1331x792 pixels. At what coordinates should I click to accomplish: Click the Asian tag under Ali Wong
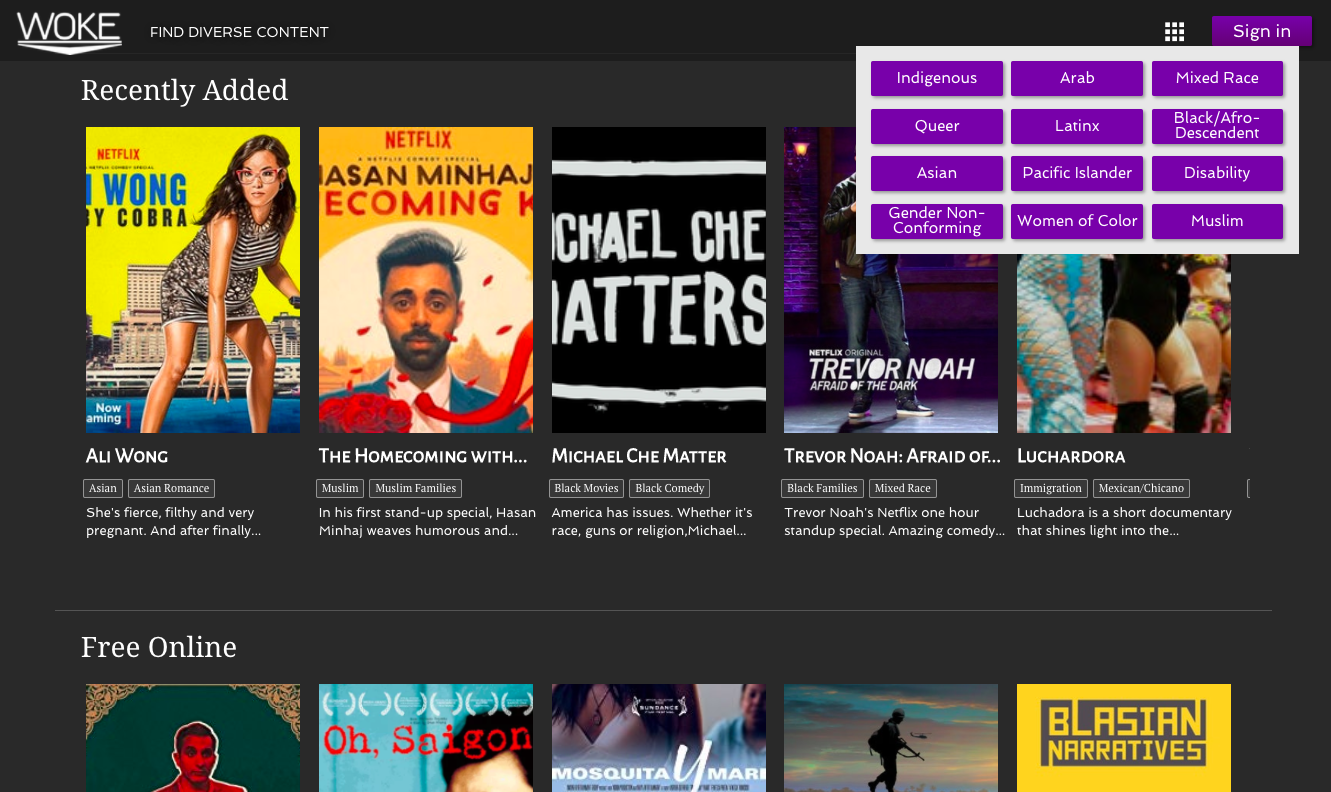click(x=103, y=489)
